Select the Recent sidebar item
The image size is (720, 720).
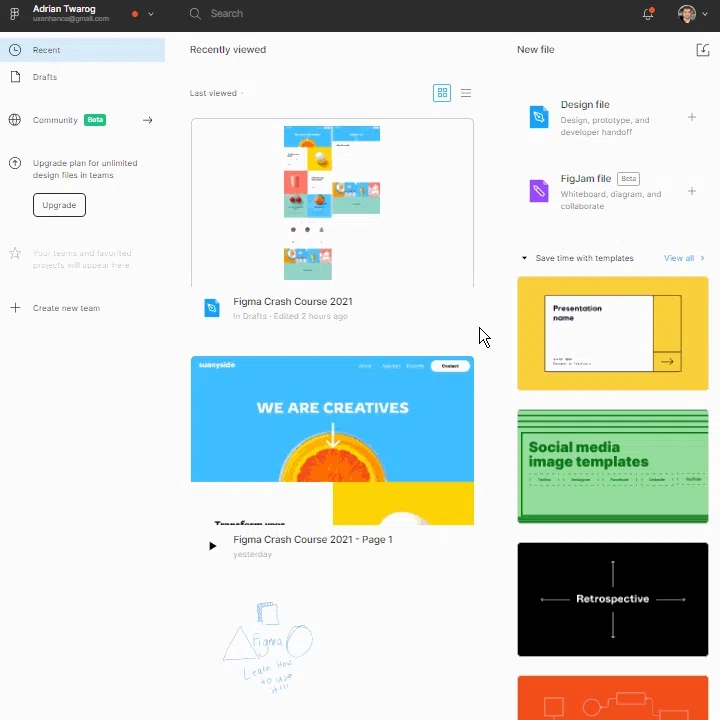83,50
